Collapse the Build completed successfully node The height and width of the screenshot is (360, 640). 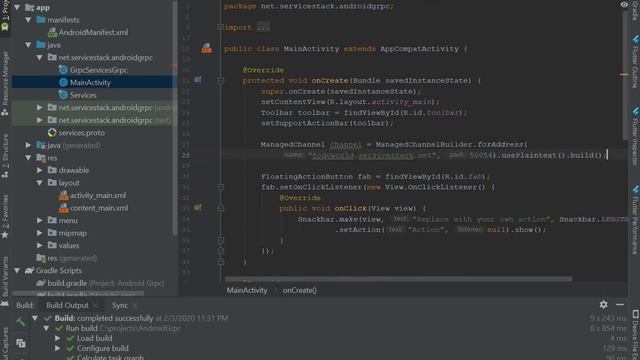[x=35, y=318]
